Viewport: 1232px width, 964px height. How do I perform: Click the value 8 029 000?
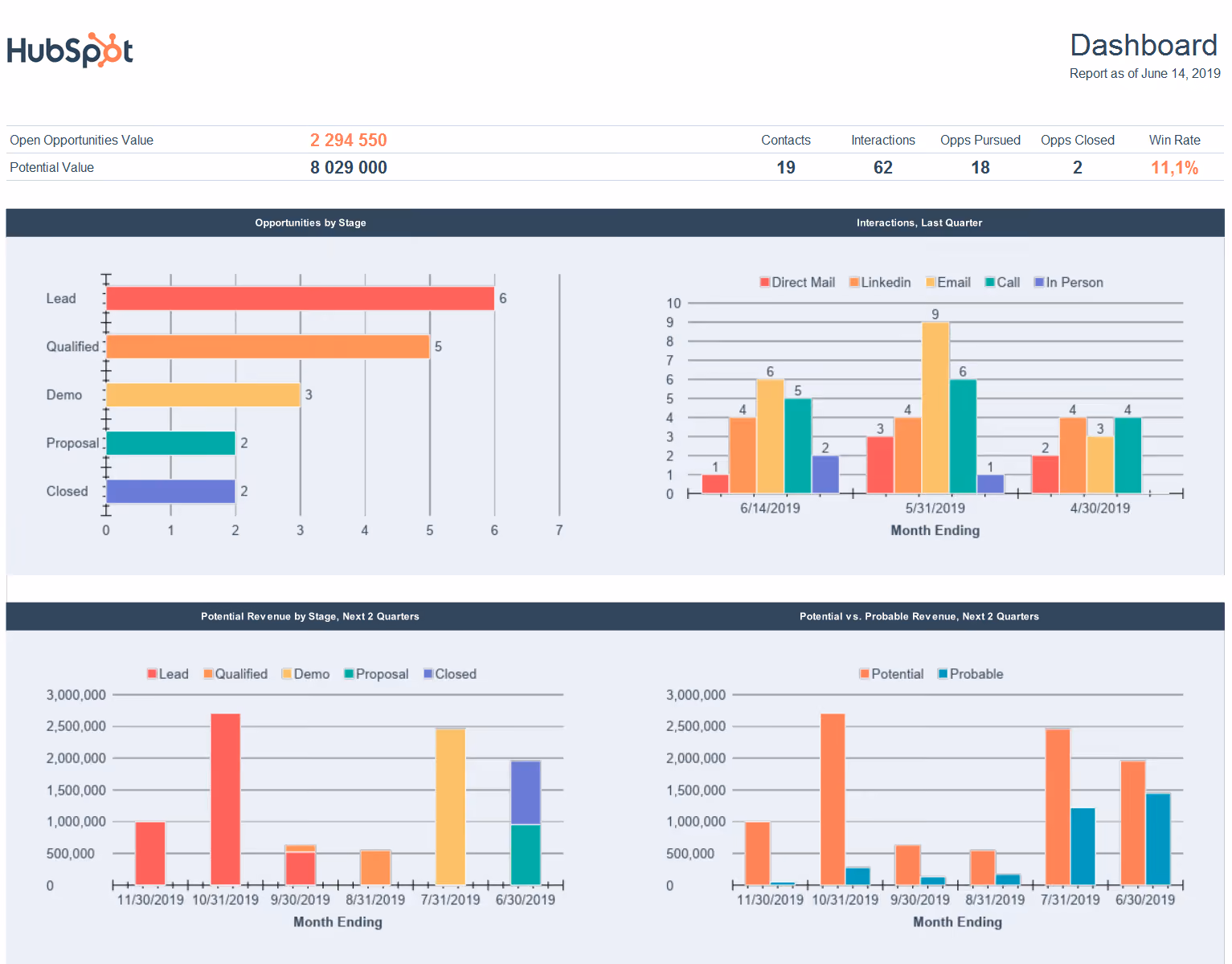coord(349,167)
